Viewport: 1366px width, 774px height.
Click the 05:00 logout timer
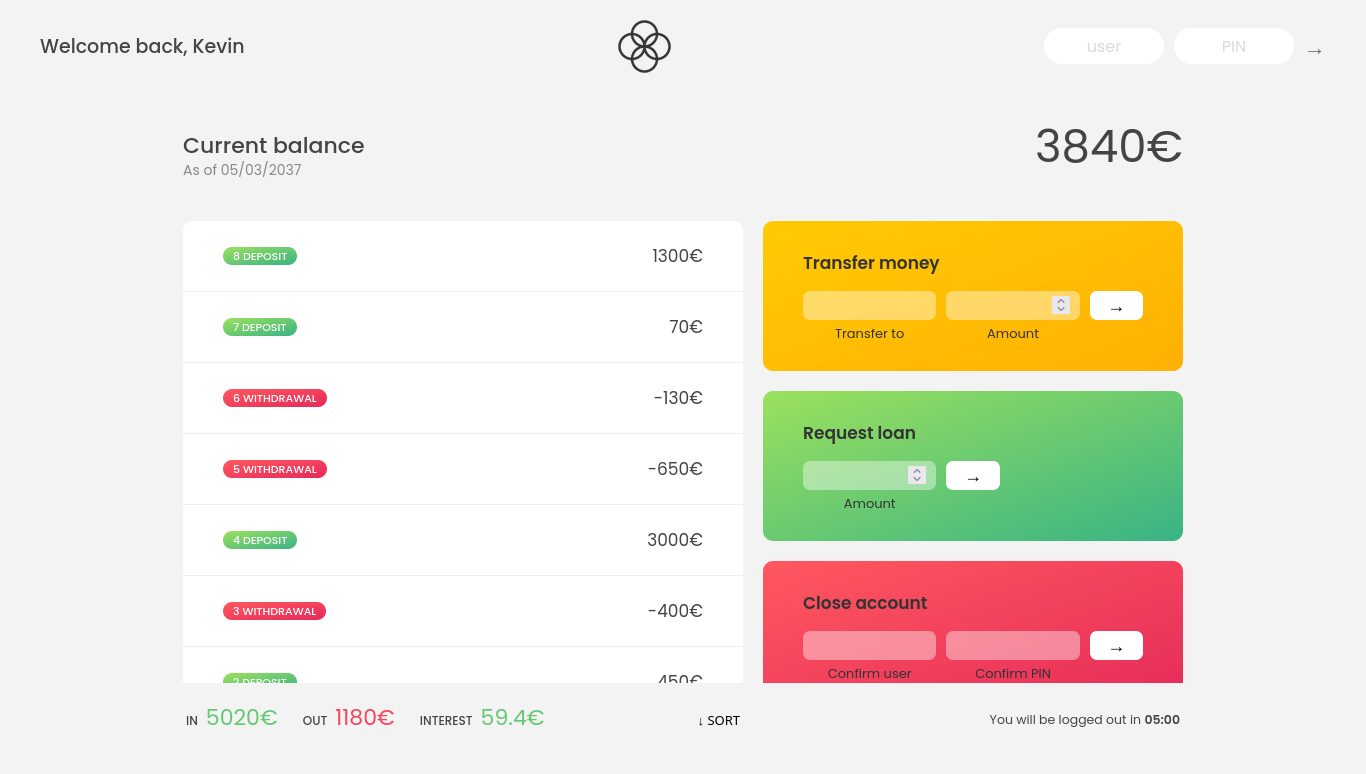coord(1162,720)
